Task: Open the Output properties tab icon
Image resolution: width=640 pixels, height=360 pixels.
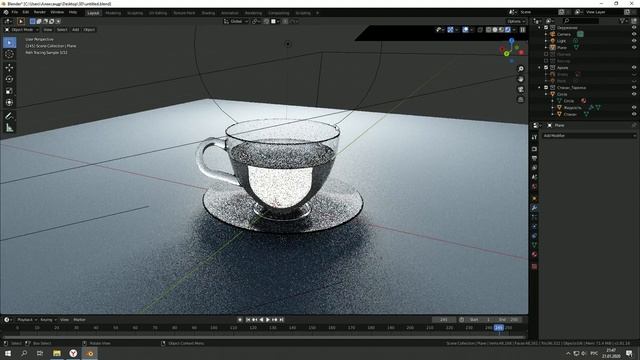Action: (534, 158)
